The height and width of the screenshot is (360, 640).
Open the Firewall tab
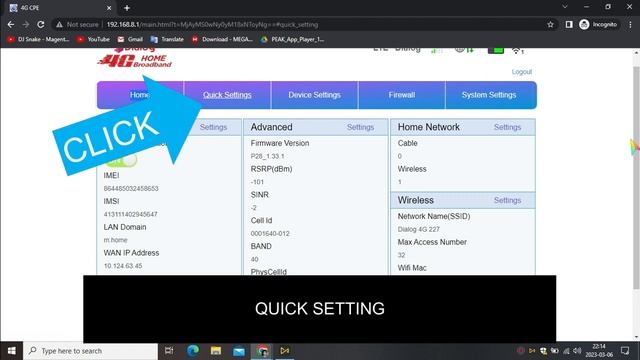click(x=402, y=95)
